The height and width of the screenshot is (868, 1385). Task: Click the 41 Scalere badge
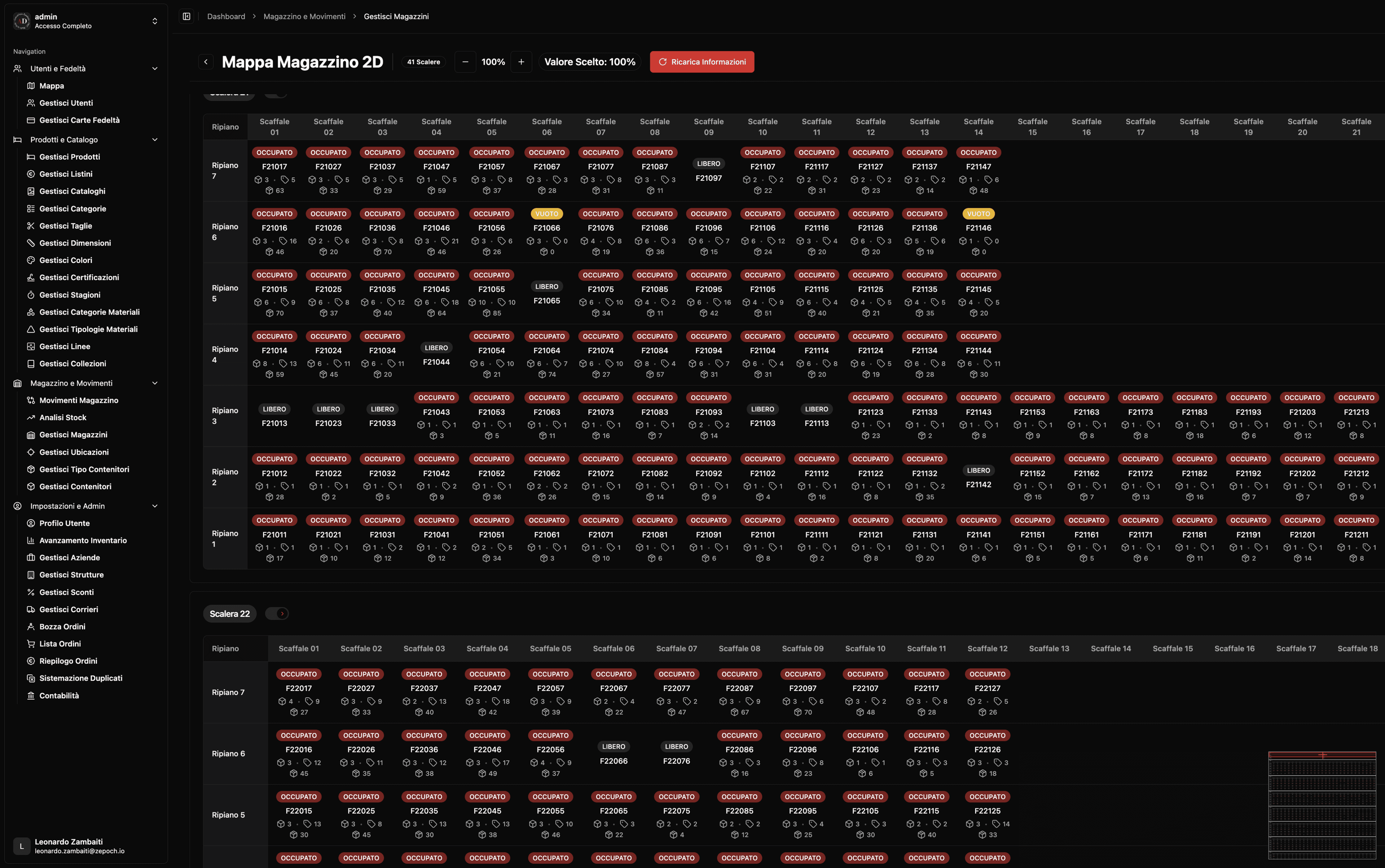[x=424, y=62]
